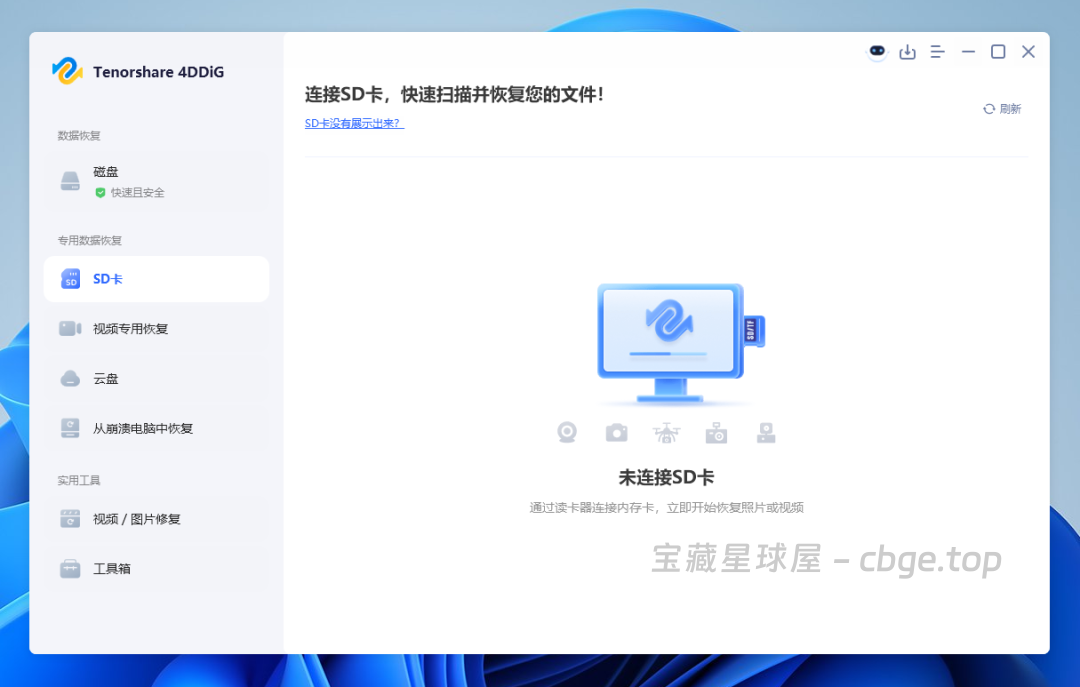Click the action camera device icon

pyautogui.click(x=766, y=432)
